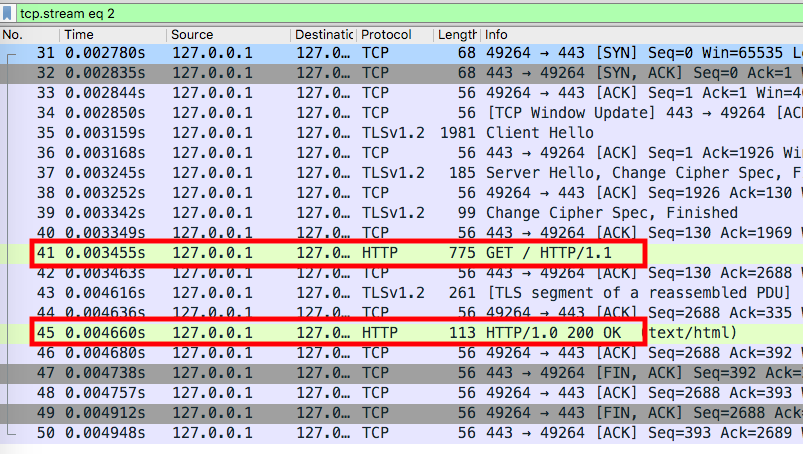Select packet 35 Client Hello row
The width and height of the screenshot is (803, 454).
tap(402, 133)
